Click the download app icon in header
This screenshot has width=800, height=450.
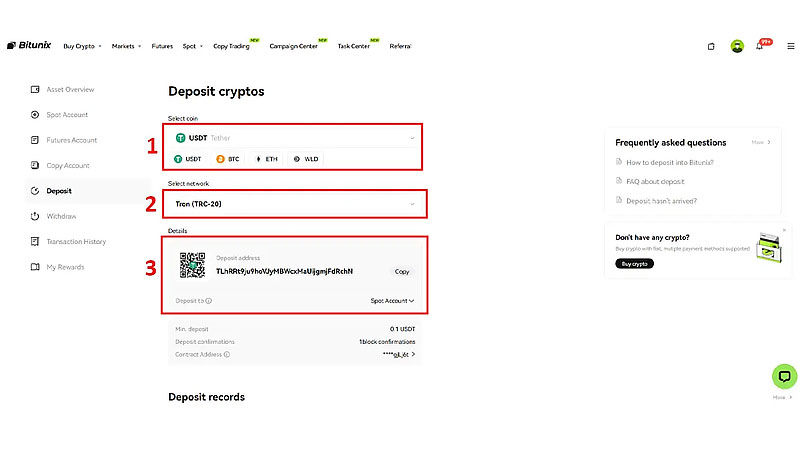pos(711,46)
